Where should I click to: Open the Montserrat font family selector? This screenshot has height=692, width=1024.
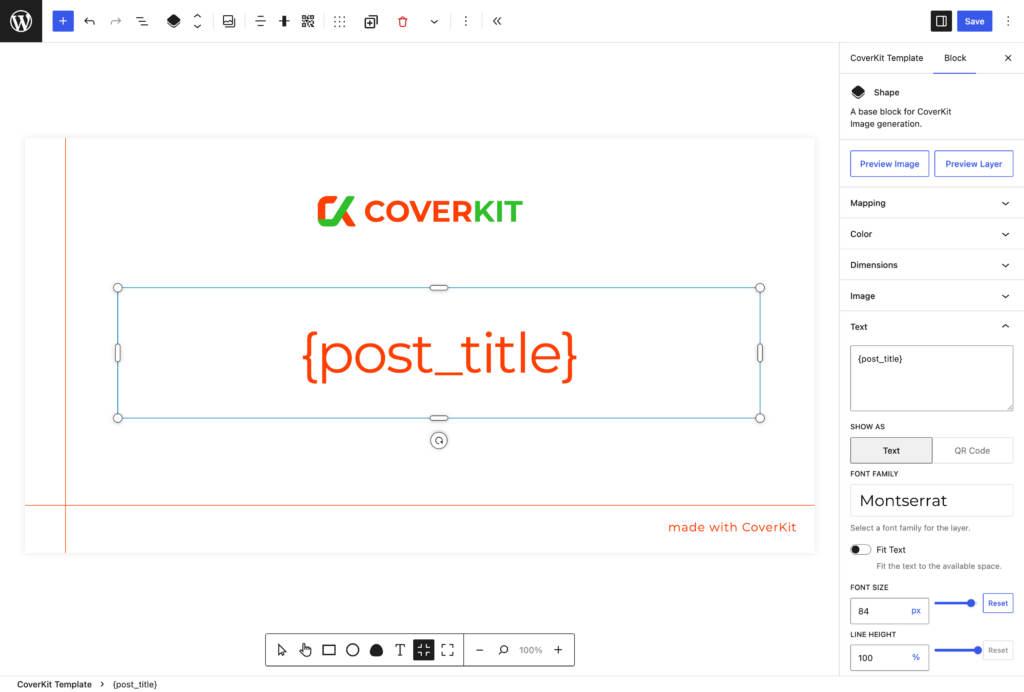[x=931, y=501]
